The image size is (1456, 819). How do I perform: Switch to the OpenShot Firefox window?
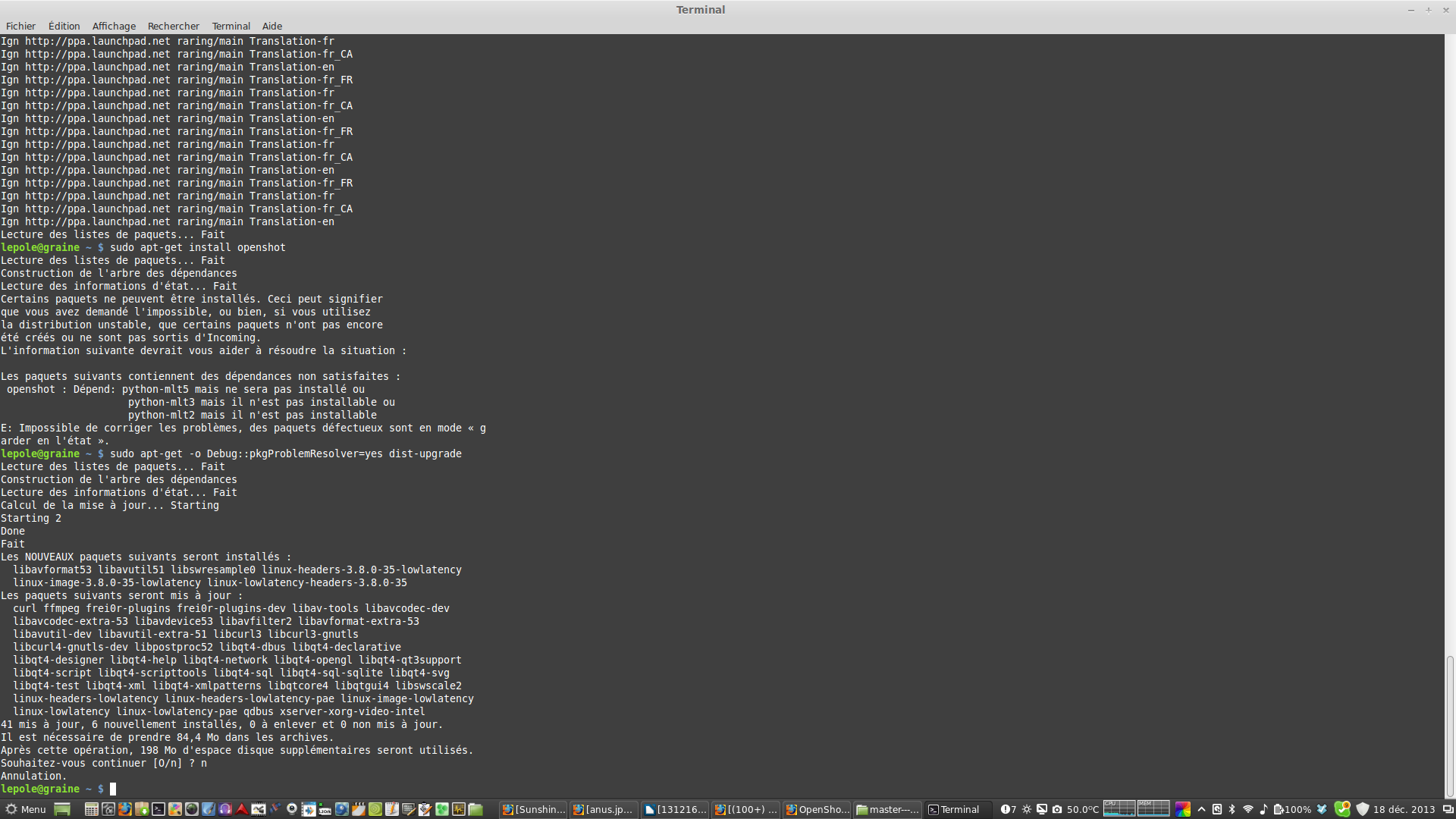817,809
